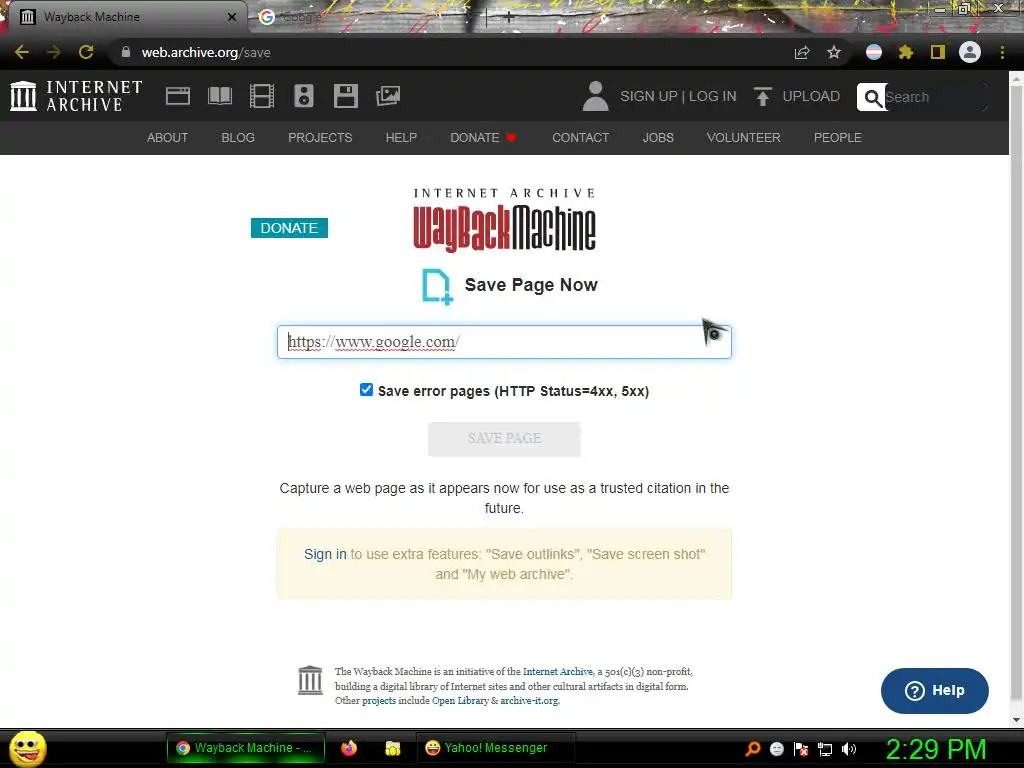Click the Sign in link
This screenshot has height=768, width=1024.
(x=325, y=554)
